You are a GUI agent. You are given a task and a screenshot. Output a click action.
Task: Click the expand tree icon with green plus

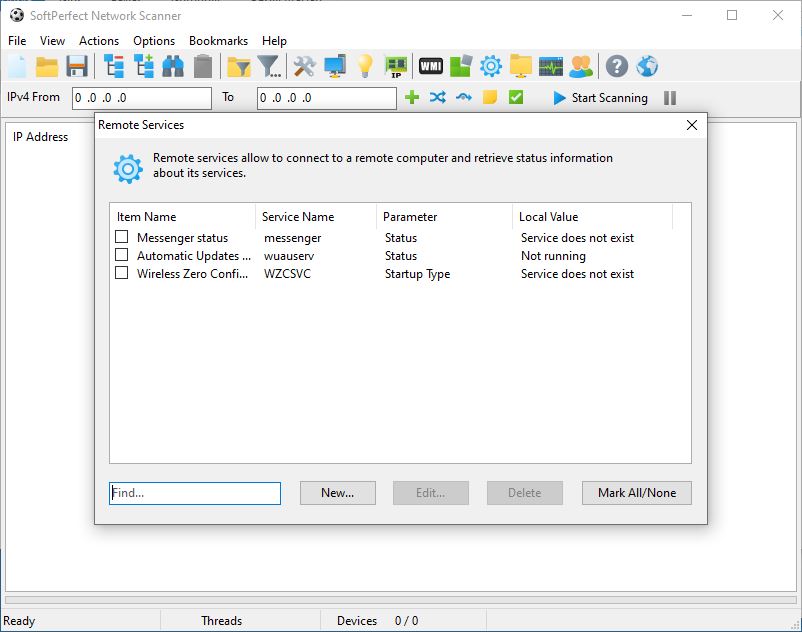pos(144,66)
